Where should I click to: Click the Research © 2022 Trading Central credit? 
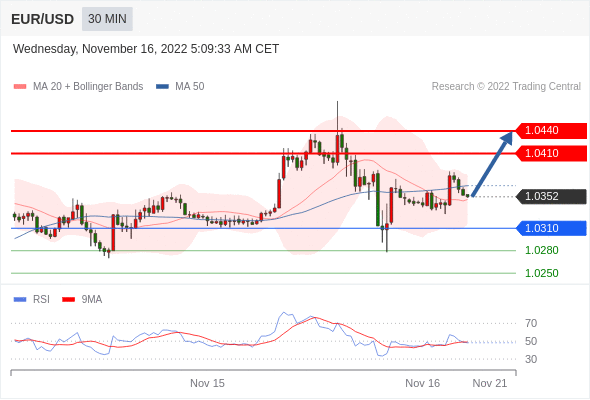click(x=506, y=87)
